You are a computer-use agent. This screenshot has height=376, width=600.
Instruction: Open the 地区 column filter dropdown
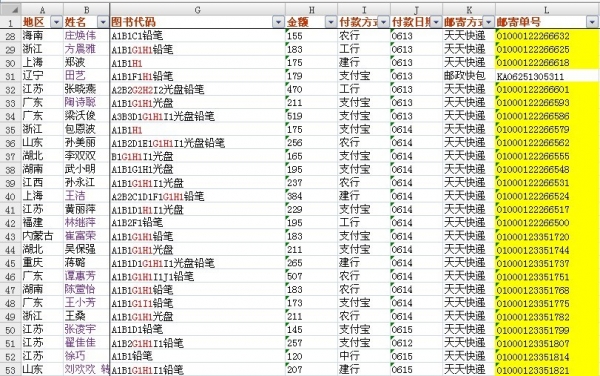(x=56, y=22)
